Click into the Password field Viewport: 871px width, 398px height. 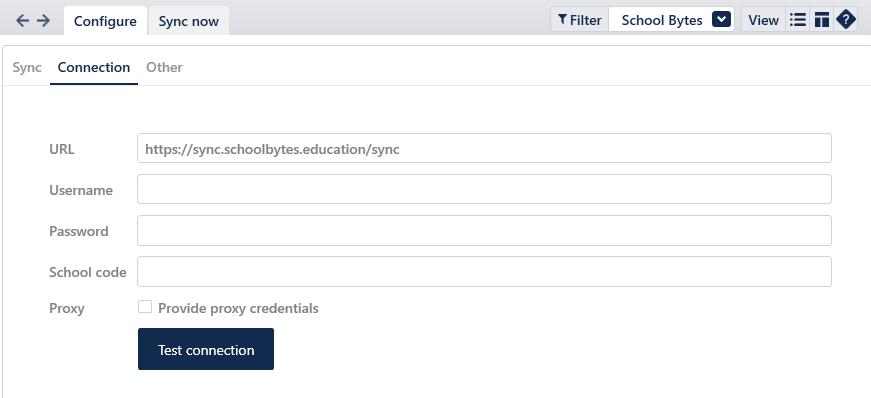pyautogui.click(x=484, y=230)
